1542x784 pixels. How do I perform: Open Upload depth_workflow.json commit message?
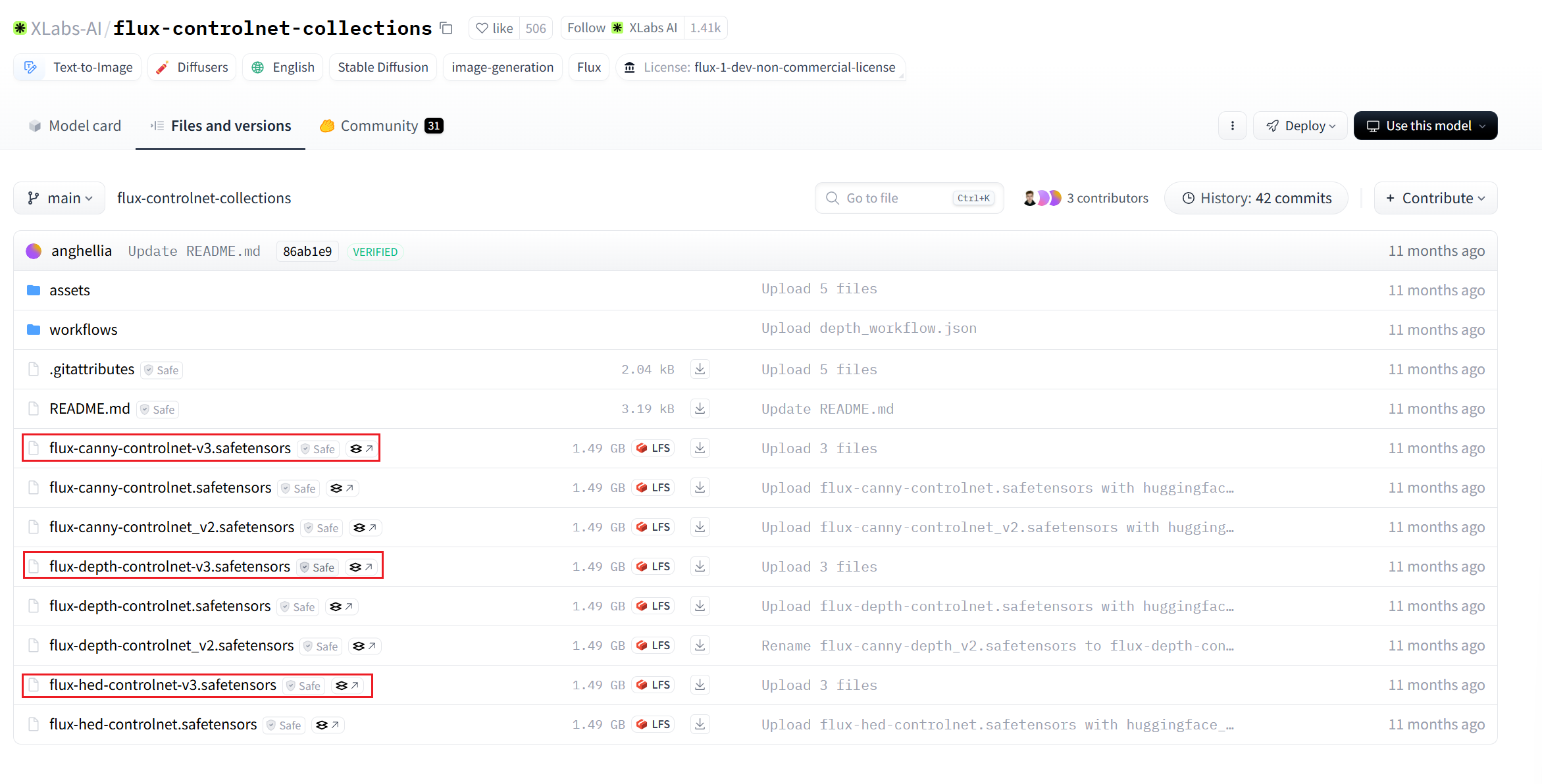[x=869, y=328]
